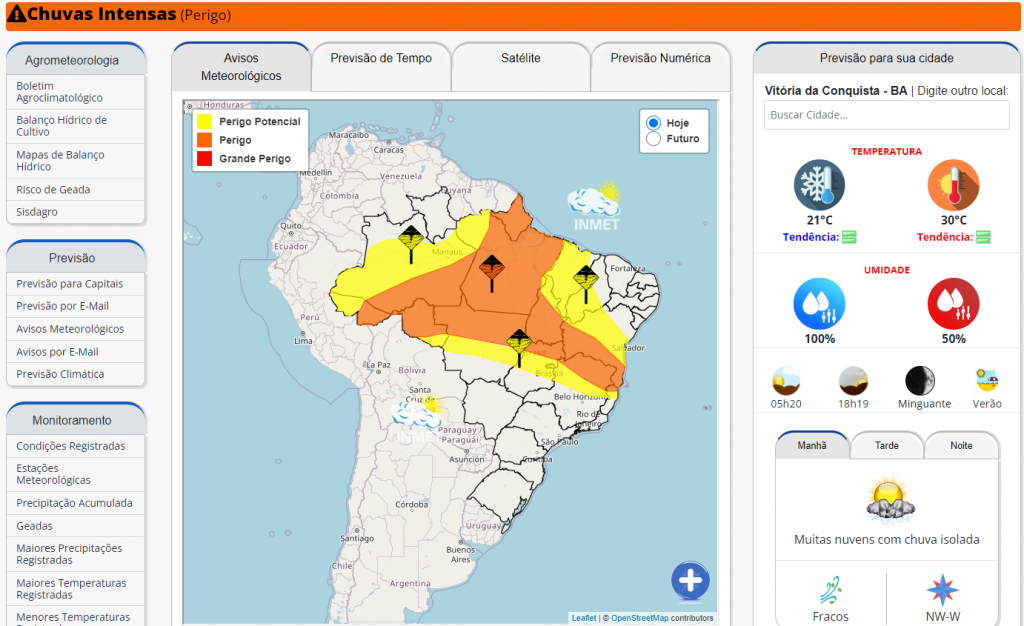Click the red 50% humidity icon

point(953,304)
